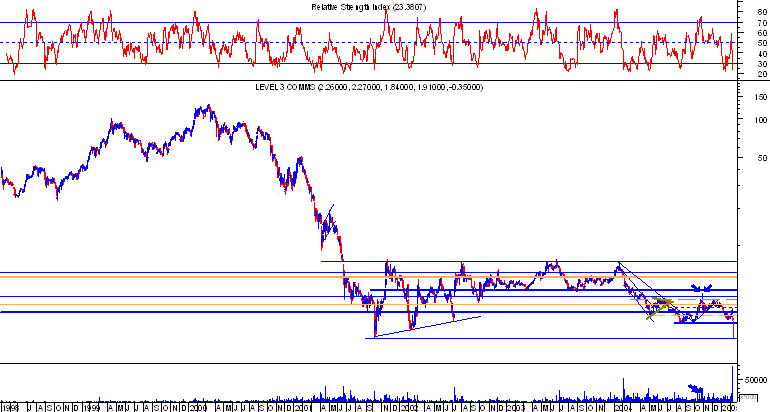This screenshot has height=412, width=770.
Task: Click the 2001 year label on the time axis
Action: (304, 408)
